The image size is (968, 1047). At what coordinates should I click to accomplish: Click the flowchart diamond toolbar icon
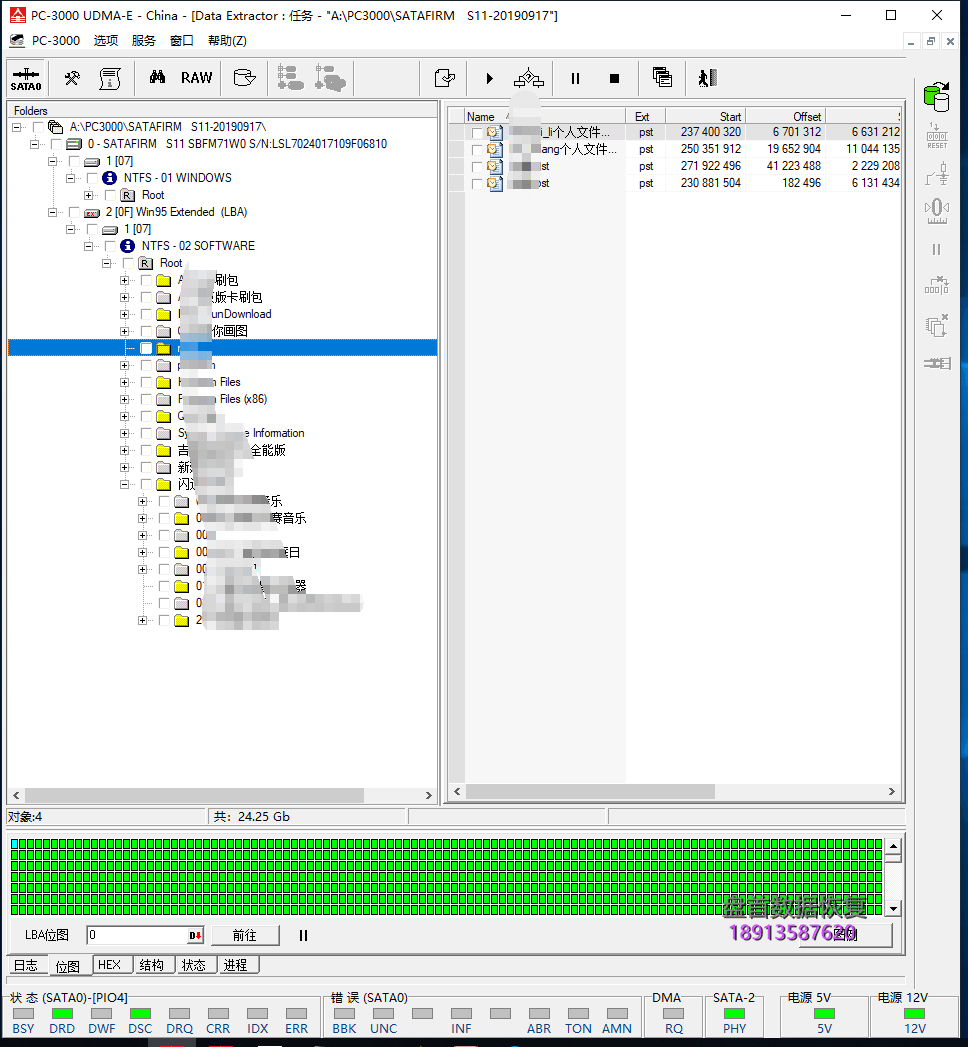tap(529, 78)
